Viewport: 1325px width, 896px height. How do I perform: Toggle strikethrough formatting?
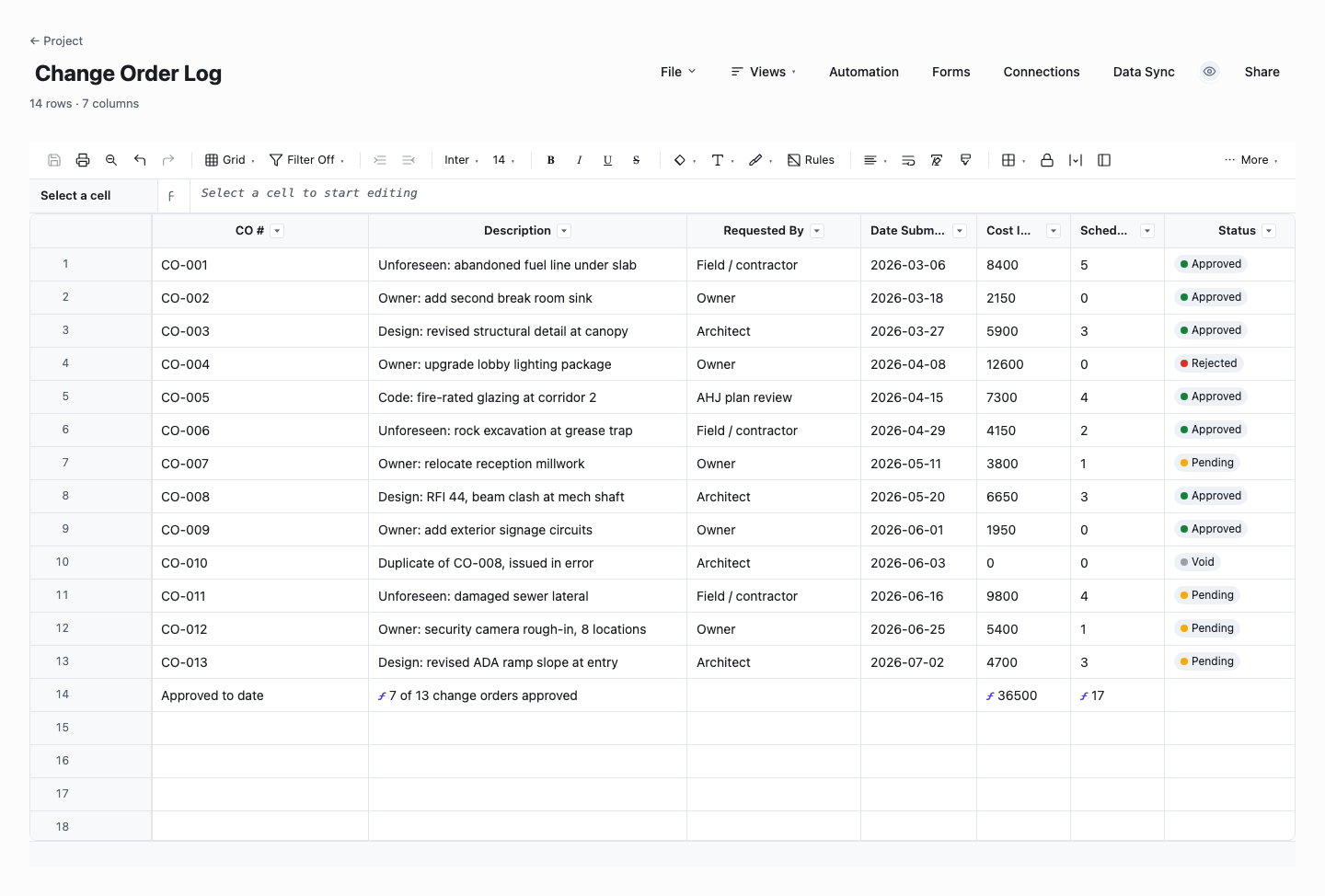[x=637, y=160]
